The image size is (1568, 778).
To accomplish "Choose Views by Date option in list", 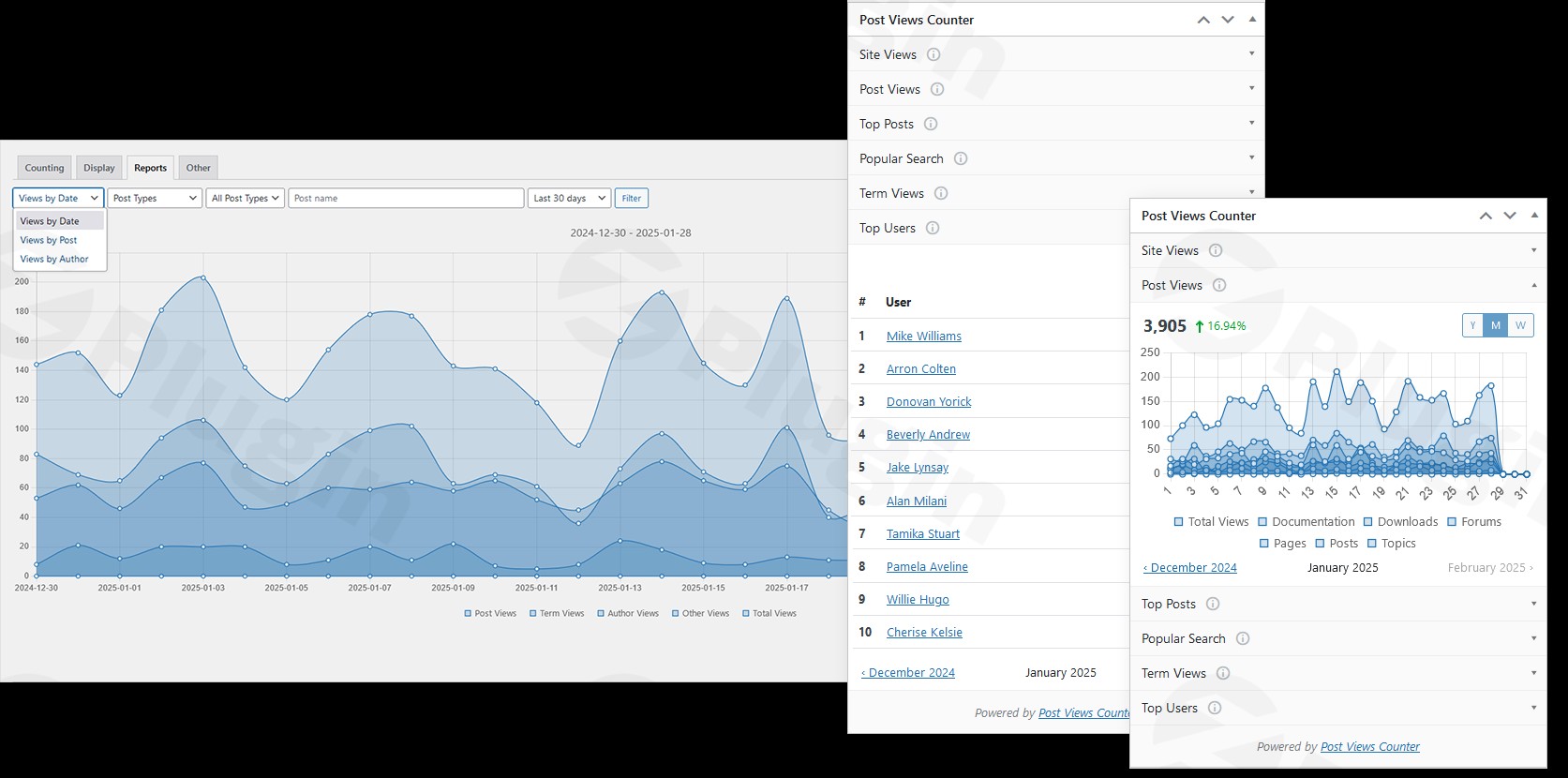I will point(60,221).
